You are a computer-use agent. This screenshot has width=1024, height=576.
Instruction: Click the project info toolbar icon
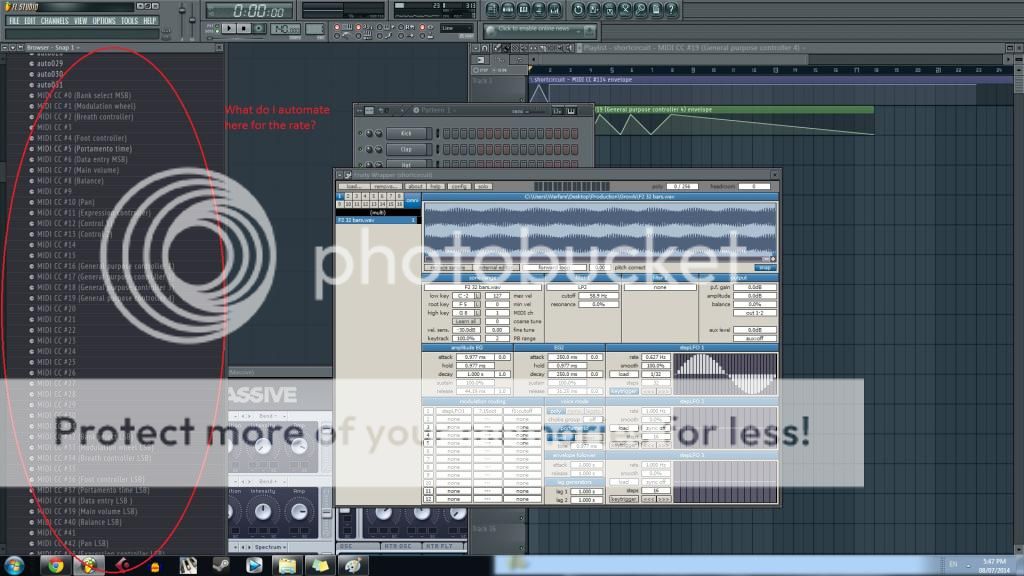656,10
